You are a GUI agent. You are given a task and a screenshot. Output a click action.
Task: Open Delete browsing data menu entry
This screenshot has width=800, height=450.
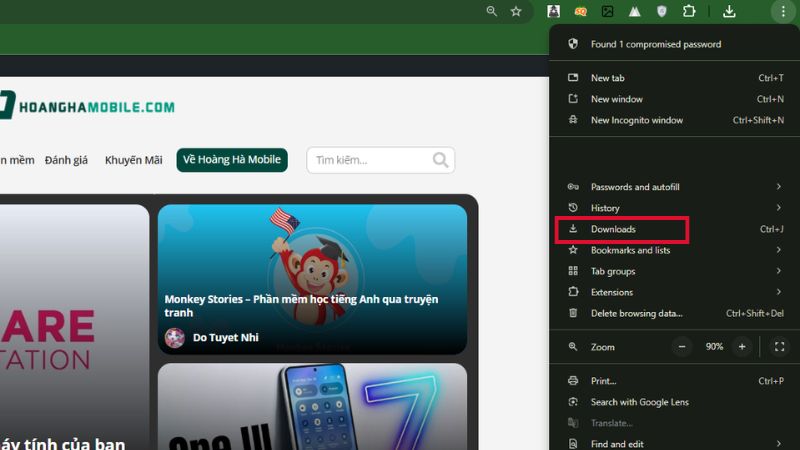[636, 313]
